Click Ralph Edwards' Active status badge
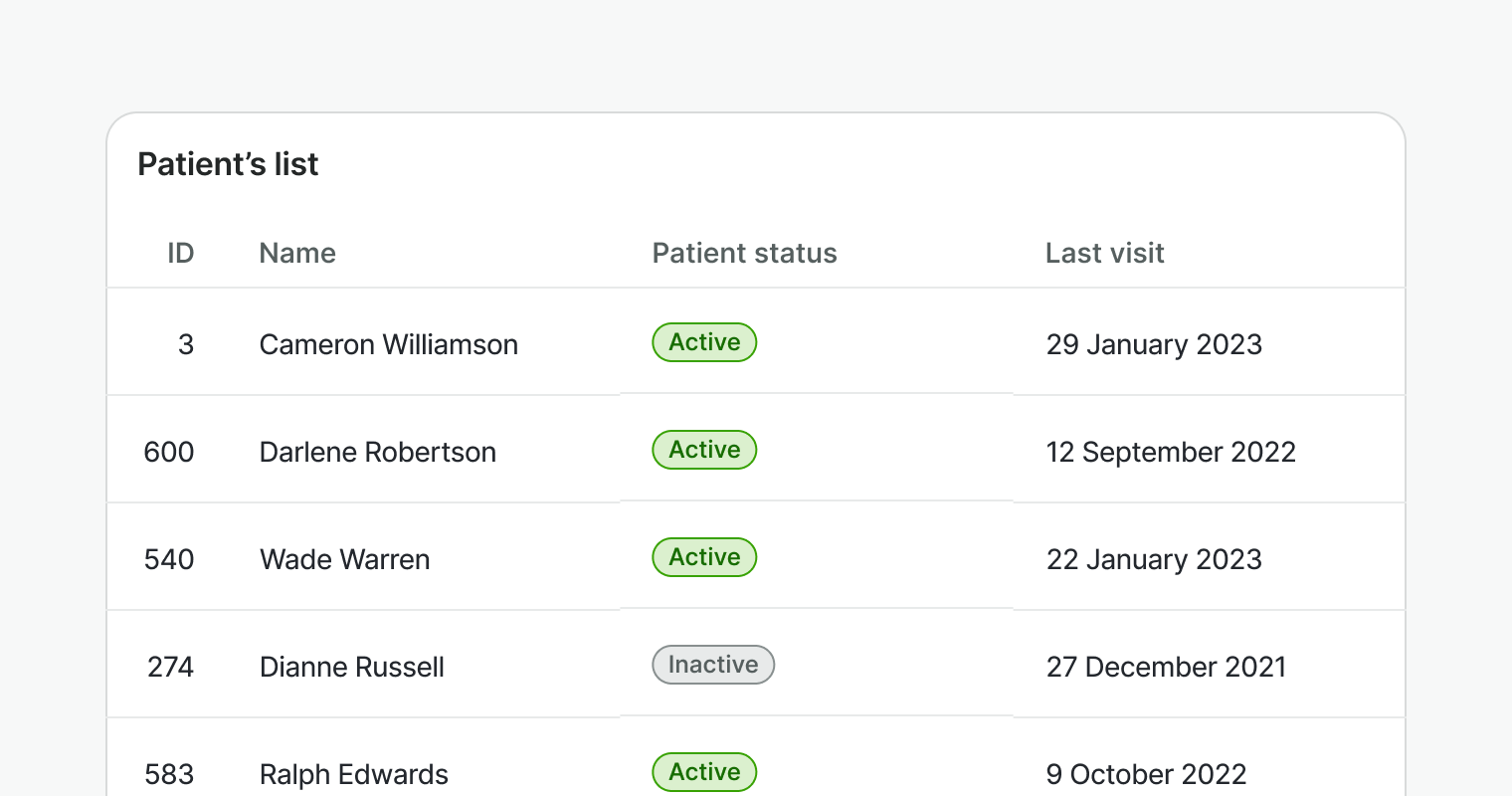This screenshot has width=1512, height=796. [704, 772]
